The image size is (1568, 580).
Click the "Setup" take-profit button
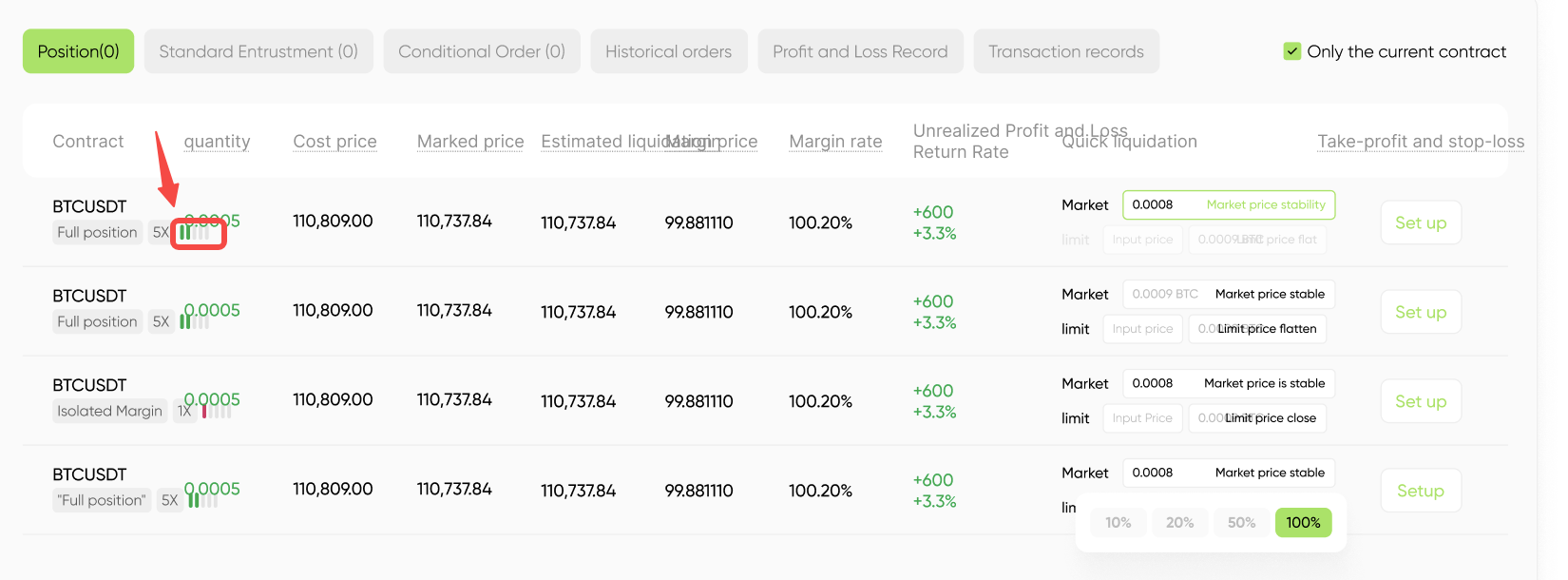(1421, 491)
